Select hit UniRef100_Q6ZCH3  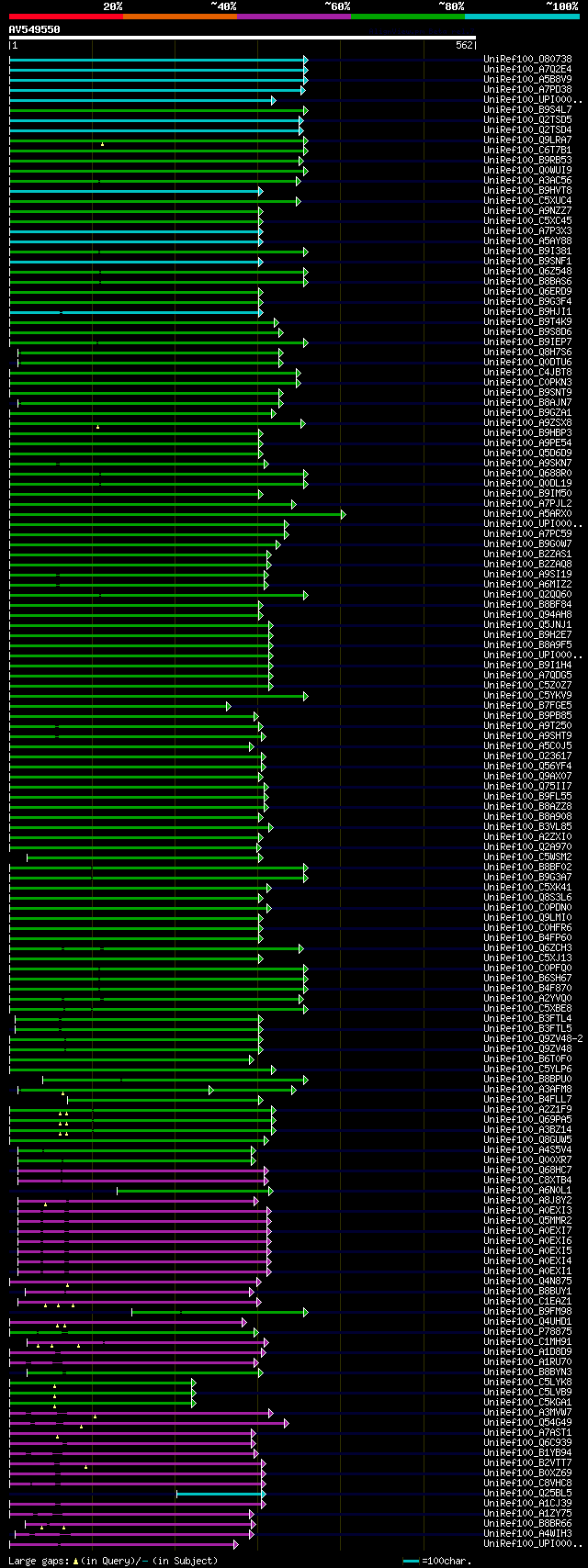click(527, 948)
